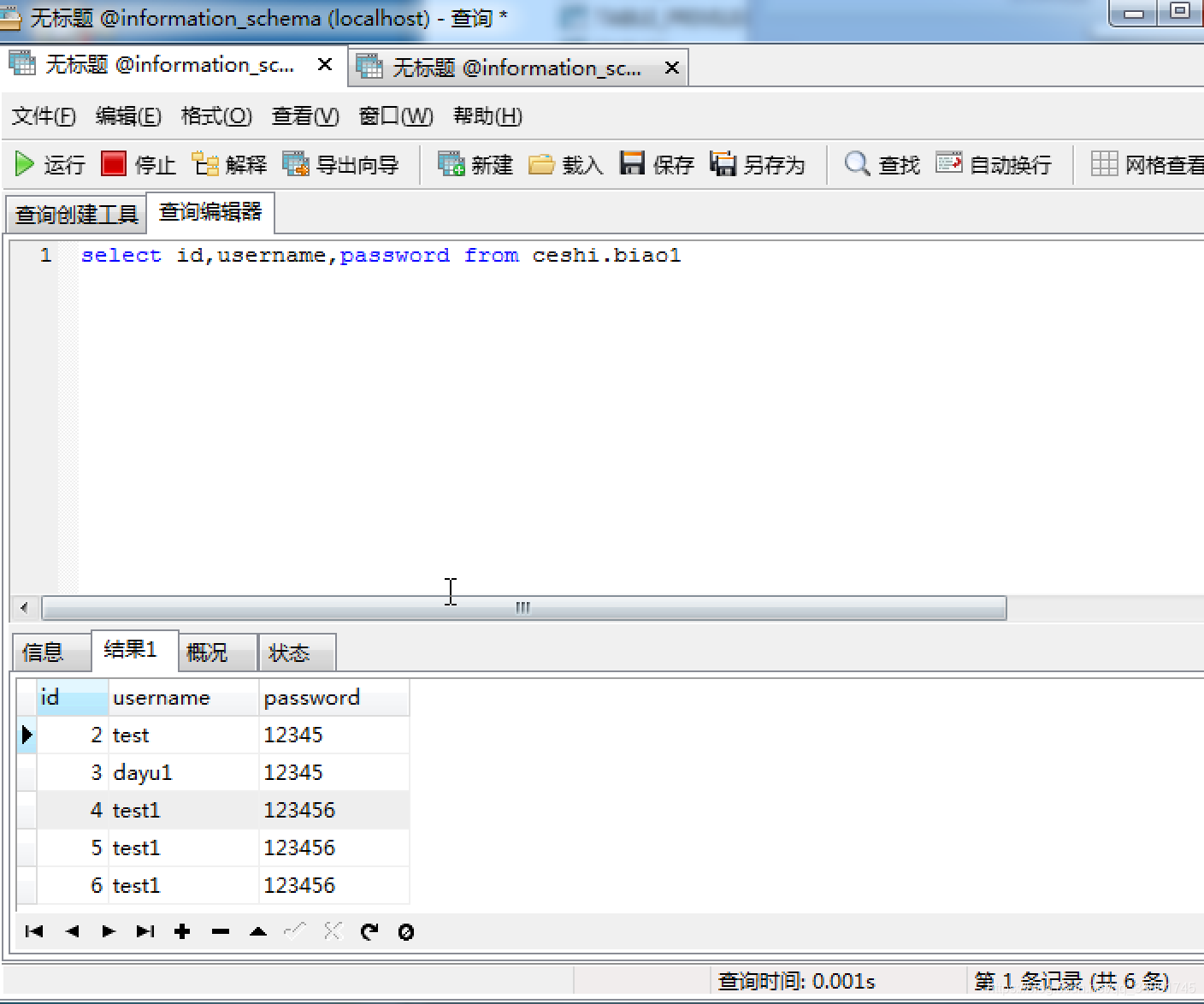Screen dimensions: 1204x1004
Task: Close the first query tab
Action: coord(325,65)
